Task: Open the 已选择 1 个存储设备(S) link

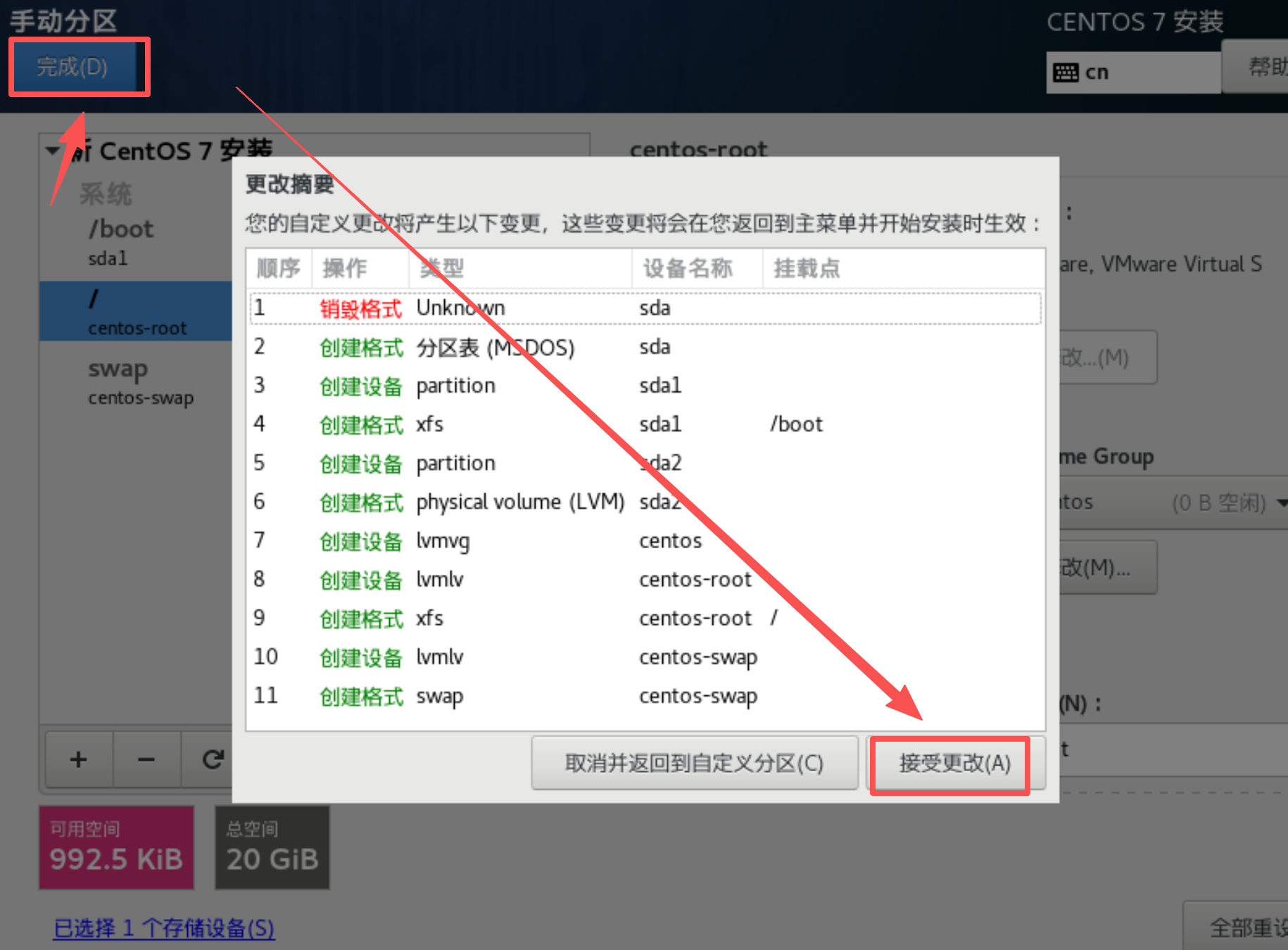Action: 163,929
